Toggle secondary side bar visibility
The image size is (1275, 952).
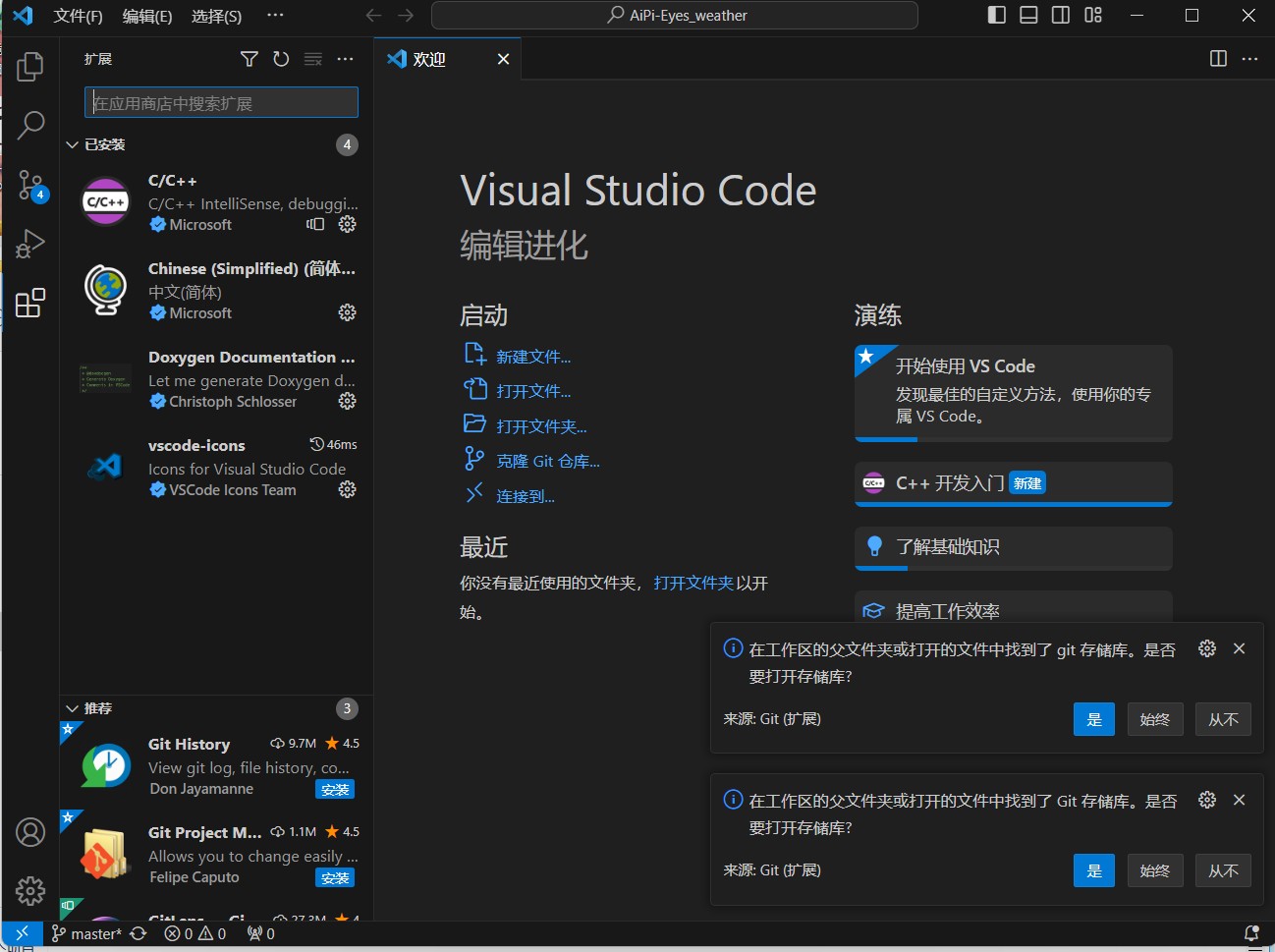click(x=1061, y=15)
